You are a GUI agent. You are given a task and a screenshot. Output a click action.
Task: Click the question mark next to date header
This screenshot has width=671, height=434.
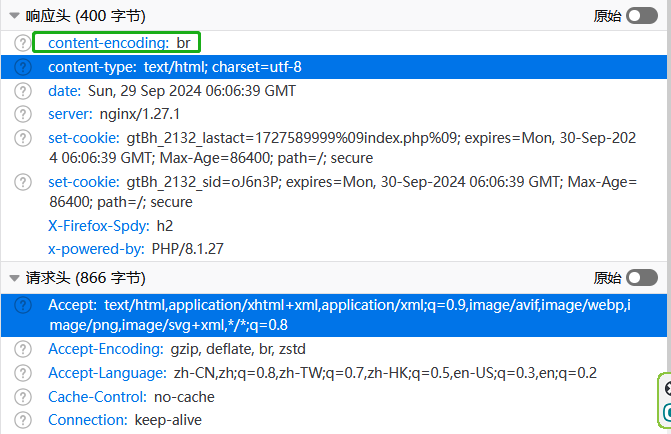coord(23,91)
